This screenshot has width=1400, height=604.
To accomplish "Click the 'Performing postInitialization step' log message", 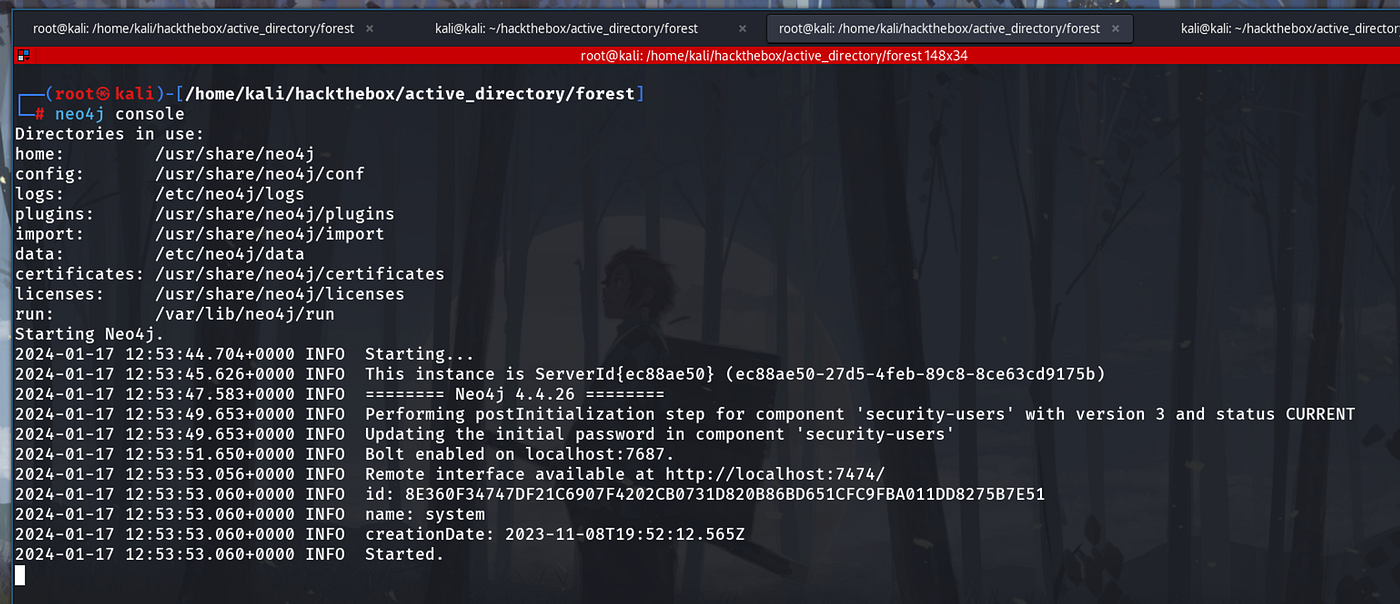I will (x=860, y=414).
